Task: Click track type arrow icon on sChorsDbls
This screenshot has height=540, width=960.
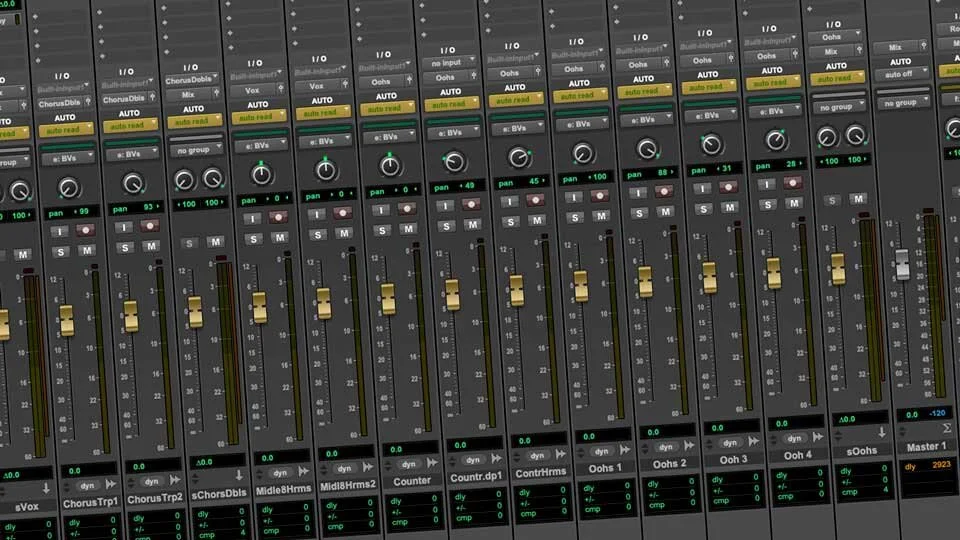Action: pos(239,474)
